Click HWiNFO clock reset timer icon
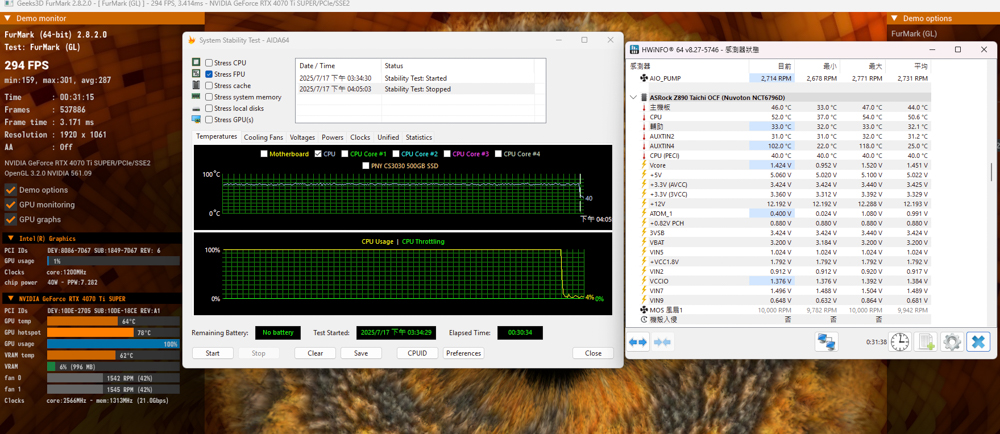Image resolution: width=1000 pixels, height=434 pixels. pyautogui.click(x=900, y=342)
